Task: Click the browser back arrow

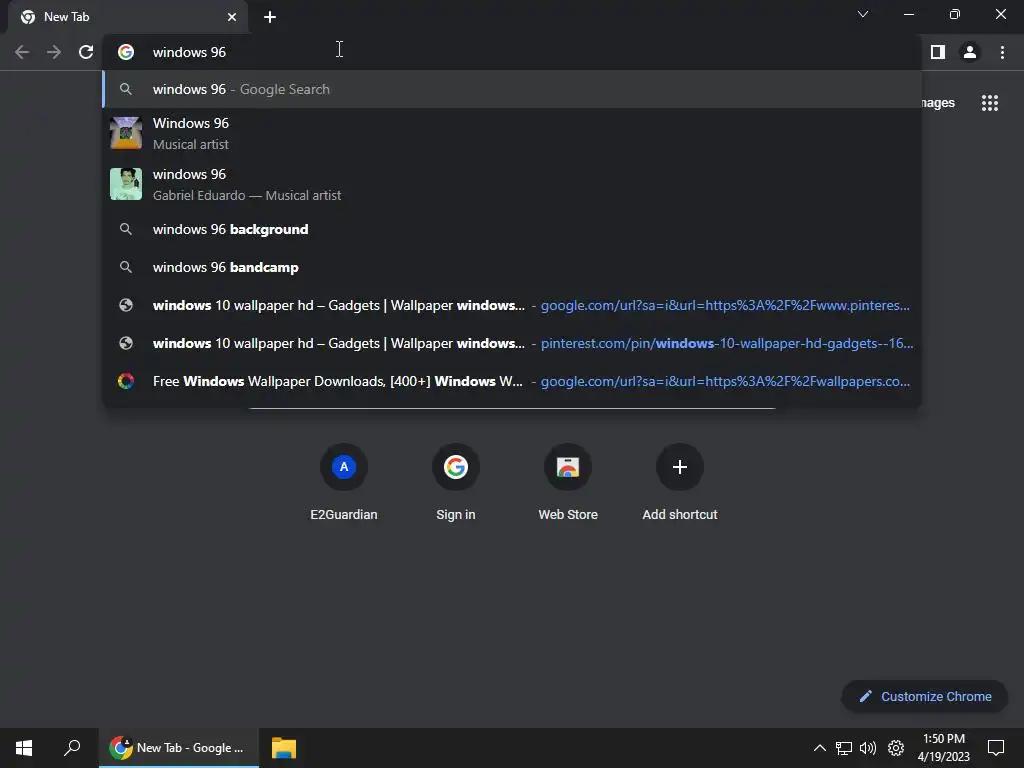Action: coord(22,52)
